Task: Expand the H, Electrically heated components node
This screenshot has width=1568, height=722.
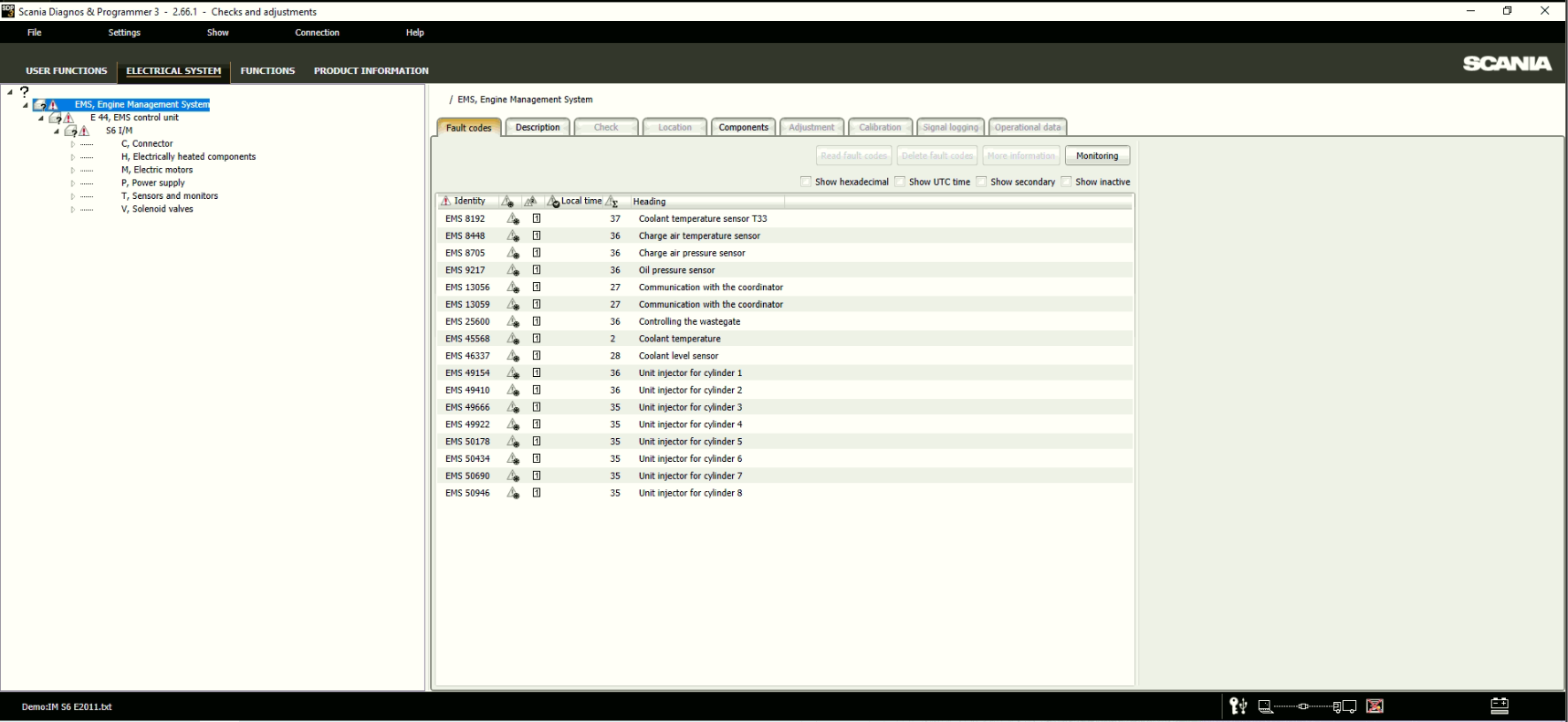Action: point(73,157)
